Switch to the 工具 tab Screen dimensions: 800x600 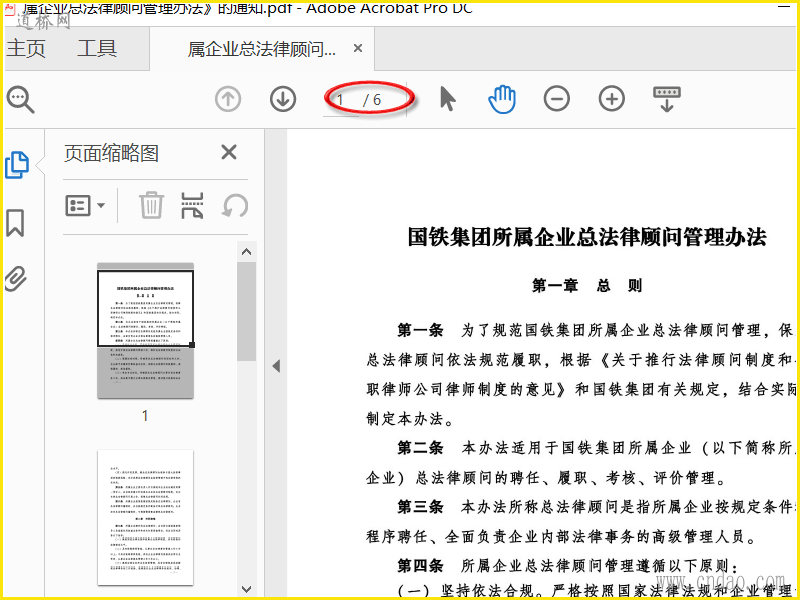click(97, 49)
